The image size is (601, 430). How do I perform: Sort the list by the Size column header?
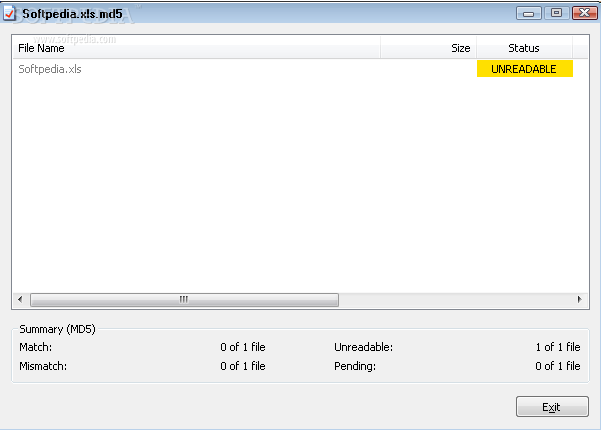coord(429,48)
